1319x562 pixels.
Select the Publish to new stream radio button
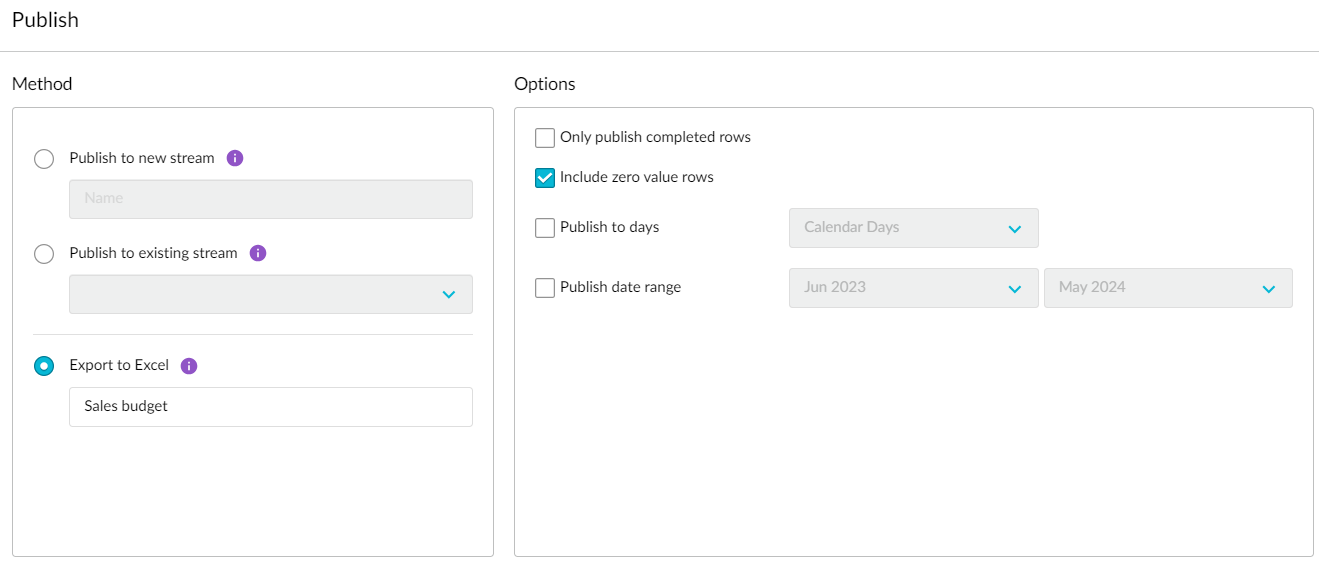[44, 159]
